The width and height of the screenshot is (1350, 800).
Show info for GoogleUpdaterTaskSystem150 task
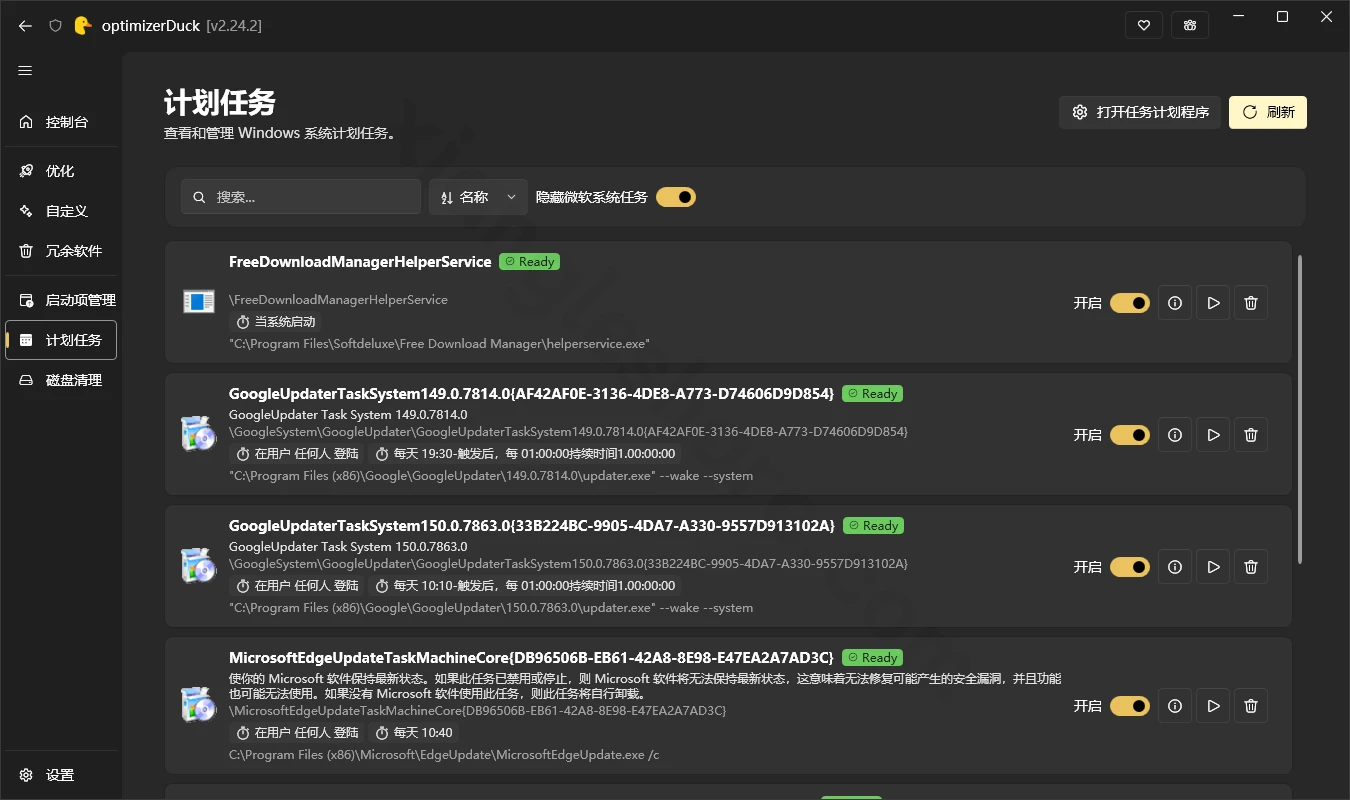click(1175, 567)
